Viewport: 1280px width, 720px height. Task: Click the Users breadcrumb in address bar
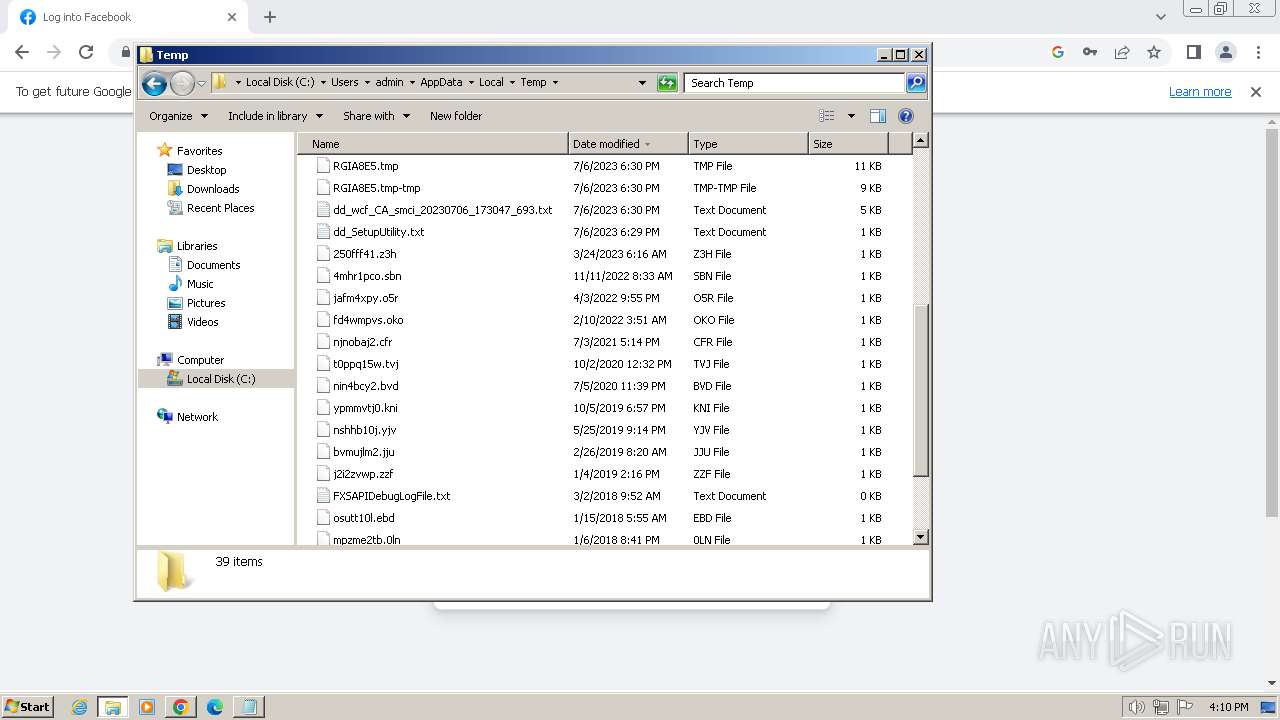[344, 83]
